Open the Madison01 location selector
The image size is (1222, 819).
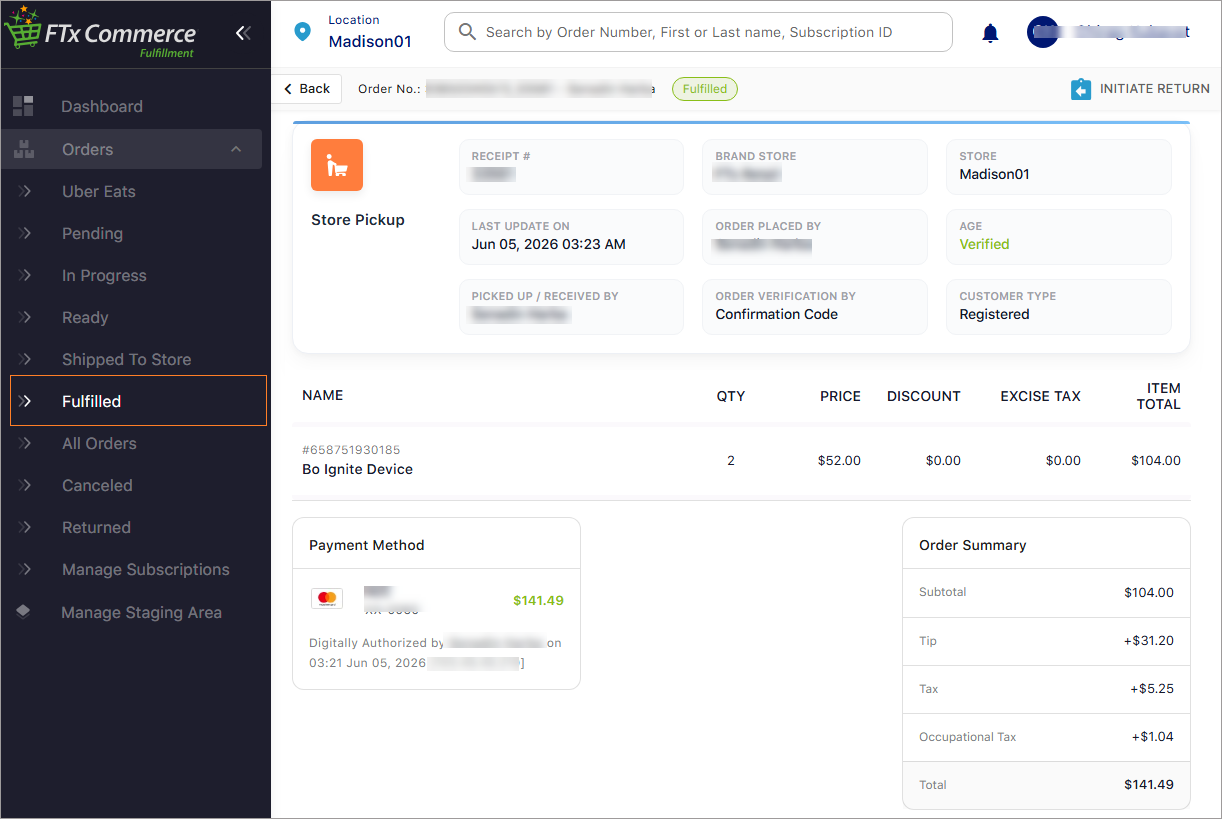pos(370,42)
